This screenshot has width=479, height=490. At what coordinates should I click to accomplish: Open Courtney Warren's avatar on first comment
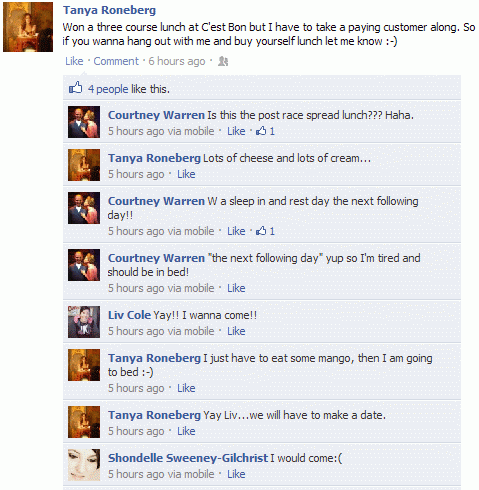[x=84, y=122]
